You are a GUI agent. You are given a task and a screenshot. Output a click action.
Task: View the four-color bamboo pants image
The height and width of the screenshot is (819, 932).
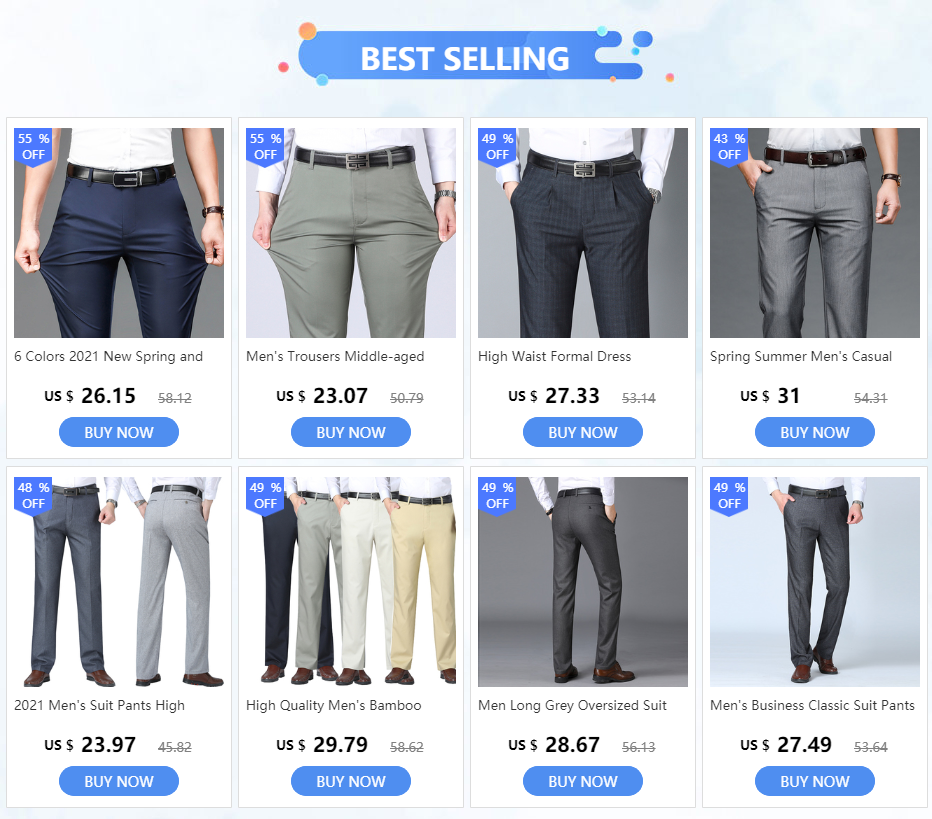[x=351, y=582]
